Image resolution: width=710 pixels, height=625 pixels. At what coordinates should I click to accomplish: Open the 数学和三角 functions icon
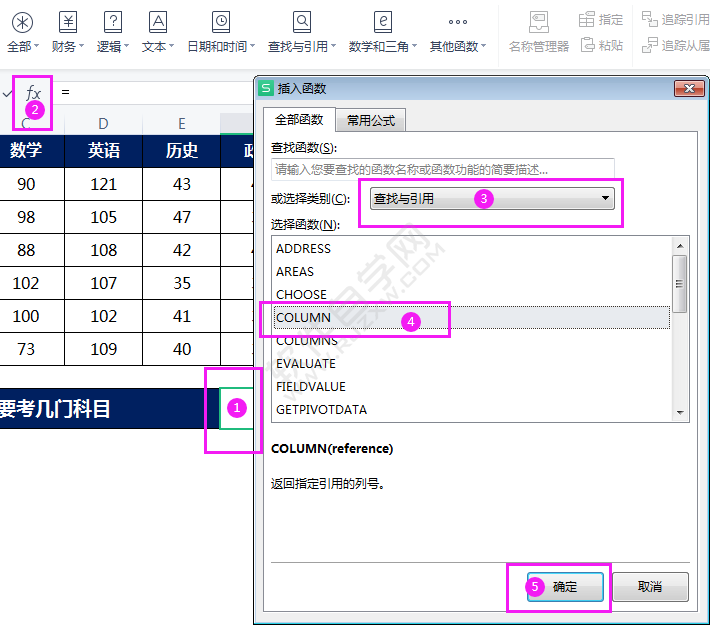pyautogui.click(x=383, y=22)
